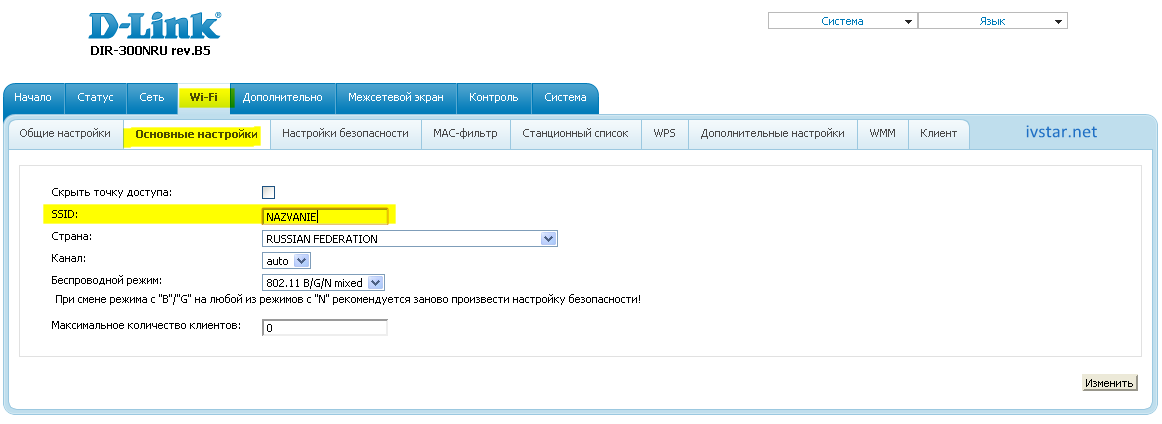Click the 'Максимальное количество клиентов' field
Image resolution: width=1162 pixels, height=424 pixels.
(x=324, y=328)
